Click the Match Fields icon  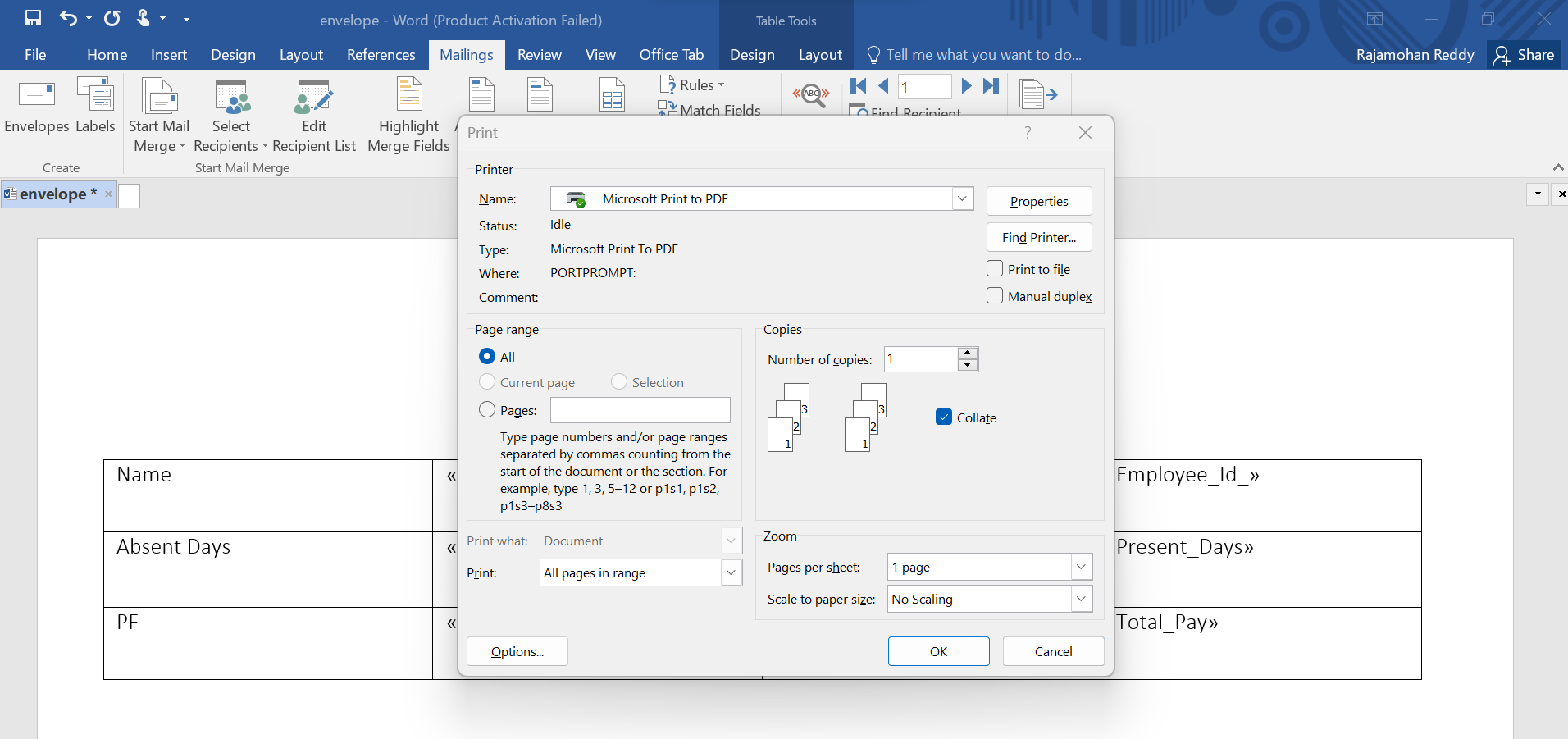pos(667,108)
